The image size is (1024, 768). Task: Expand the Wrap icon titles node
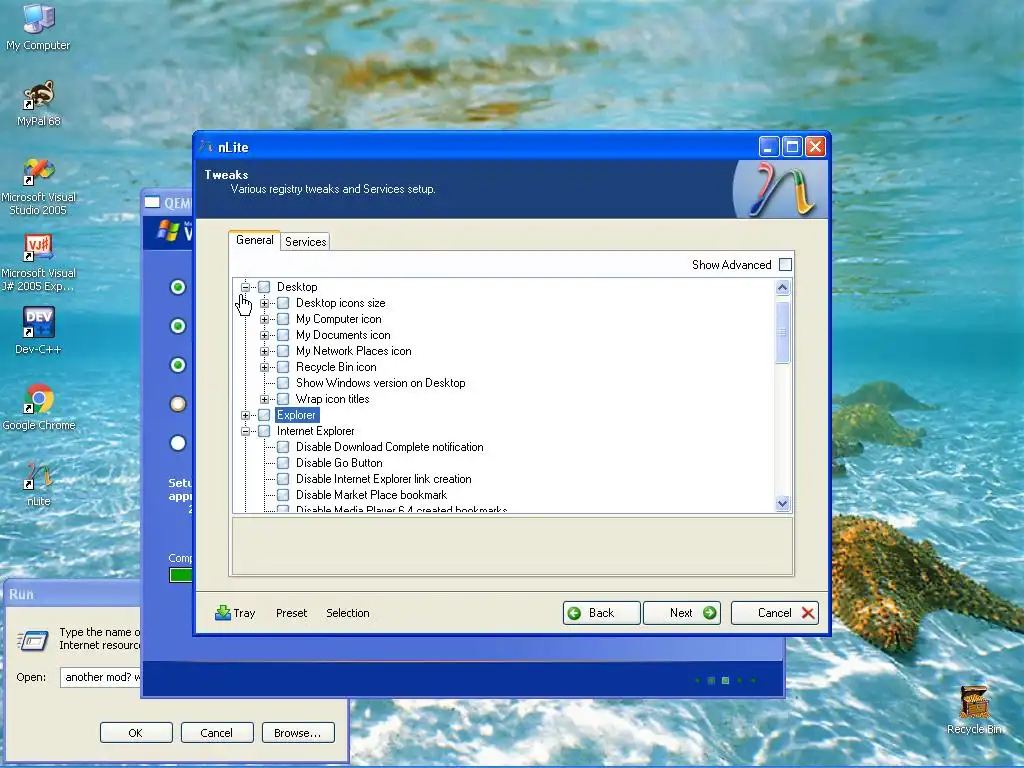264,399
